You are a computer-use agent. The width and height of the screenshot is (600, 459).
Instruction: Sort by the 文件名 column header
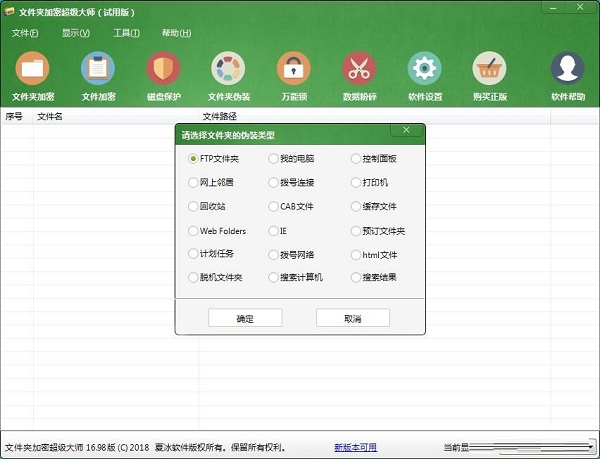(116, 116)
